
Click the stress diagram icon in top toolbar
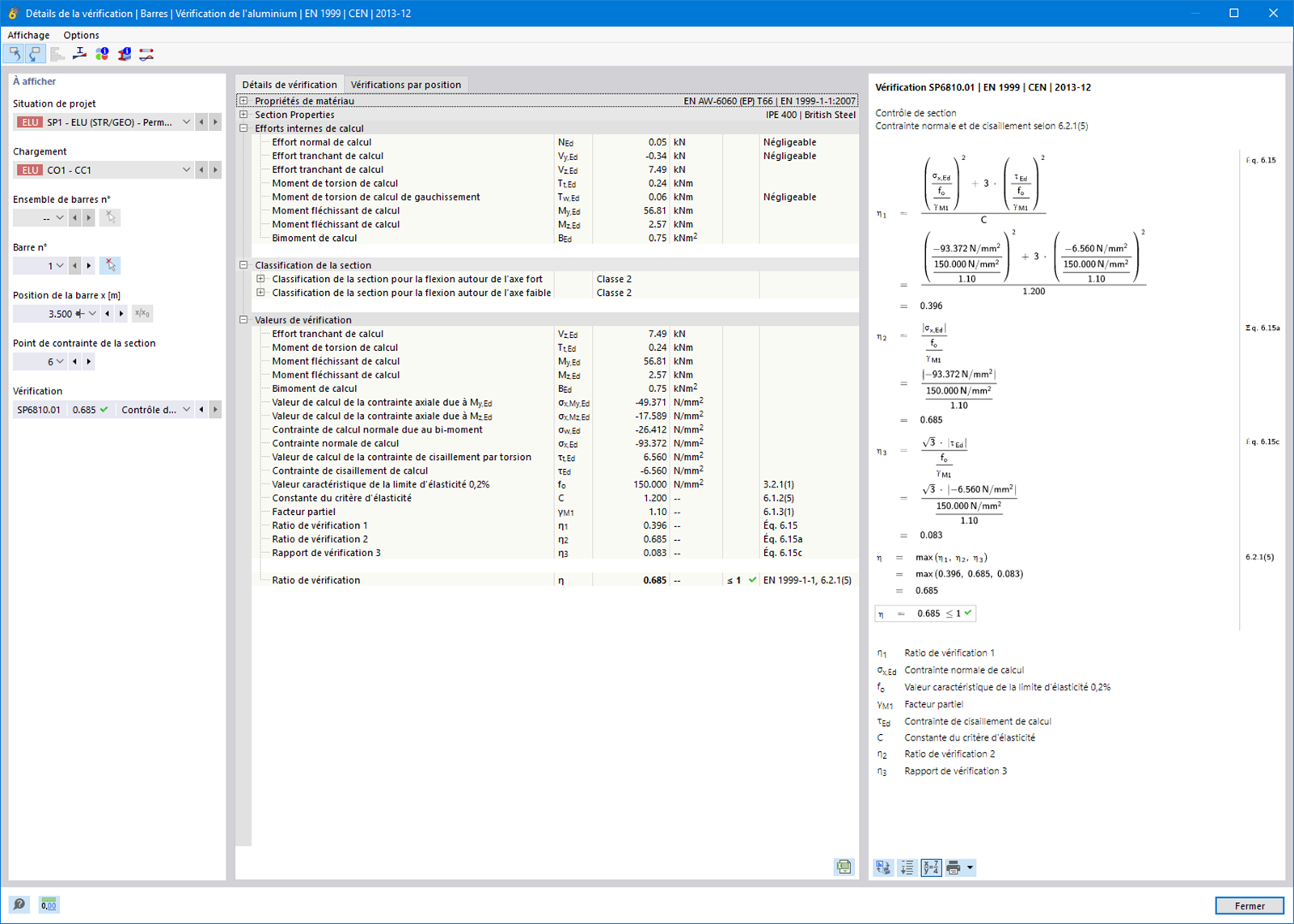79,54
